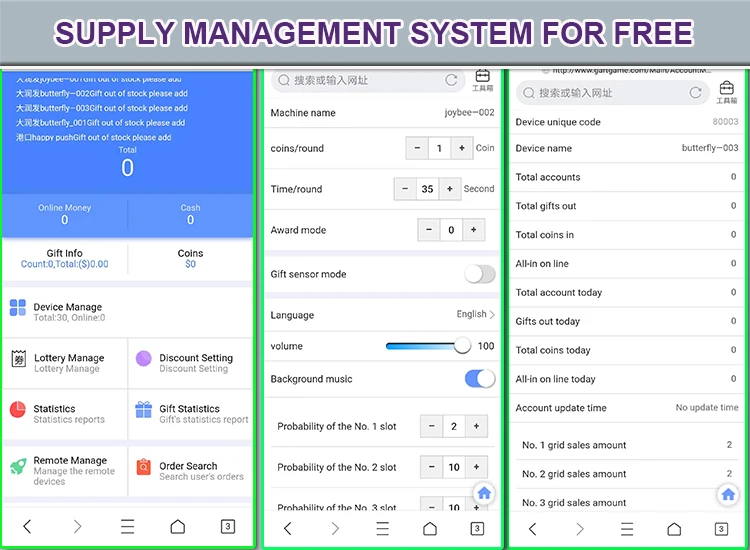This screenshot has width=750, height=550.
Task: Enable Gift sensor mode switch
Action: [480, 274]
